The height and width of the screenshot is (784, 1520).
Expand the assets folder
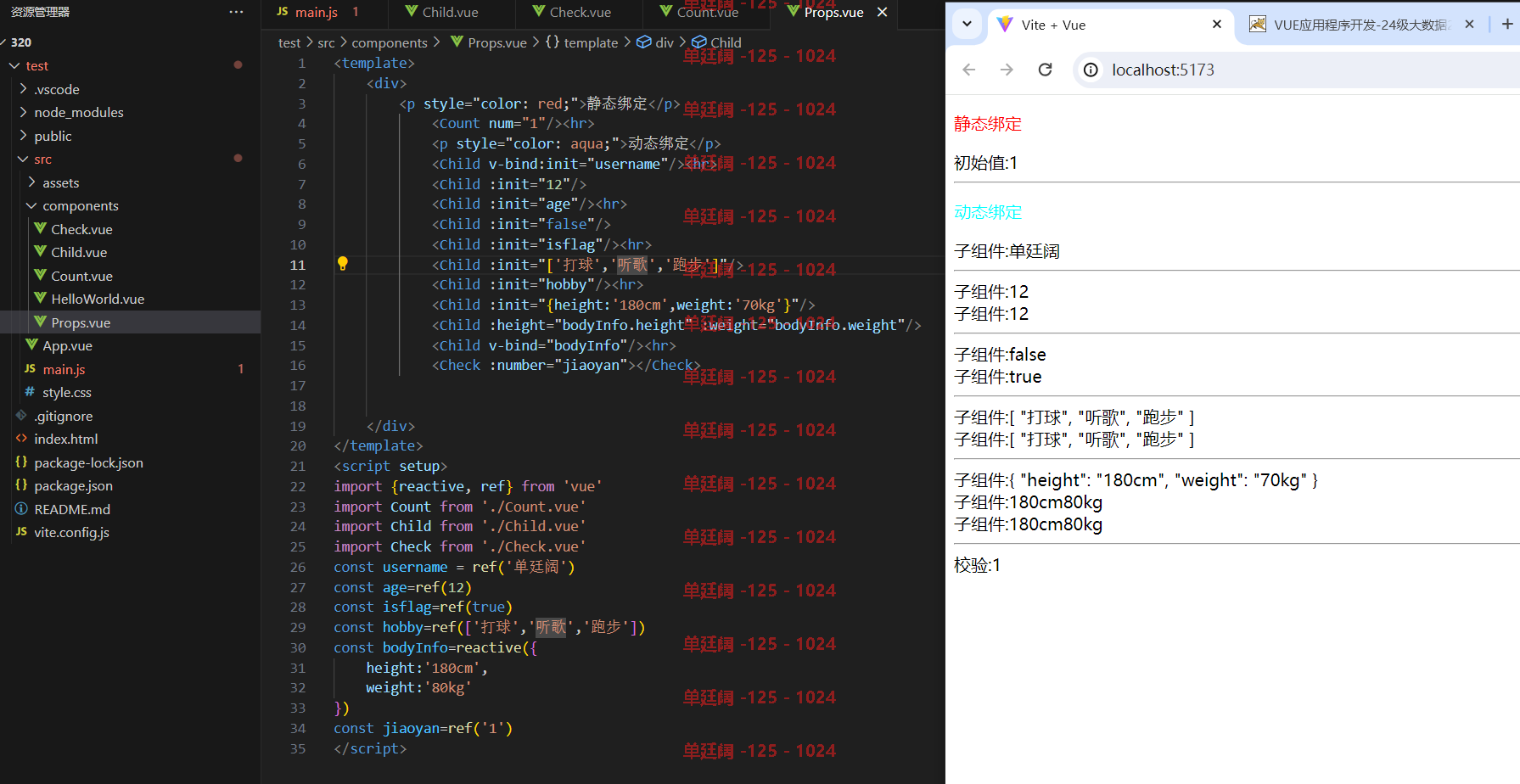click(31, 182)
